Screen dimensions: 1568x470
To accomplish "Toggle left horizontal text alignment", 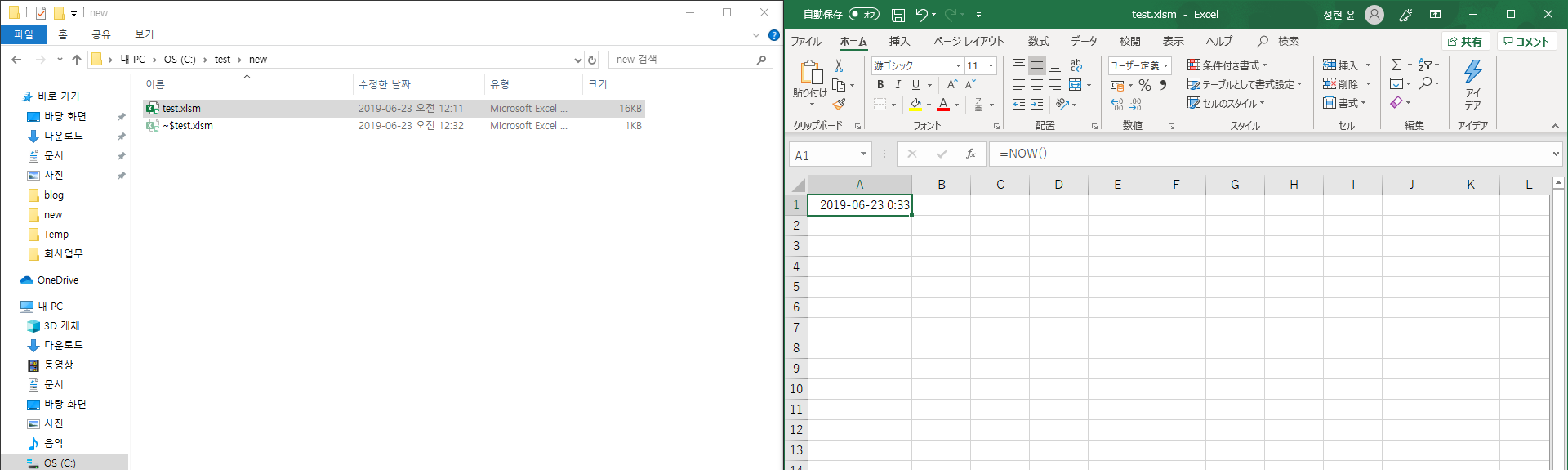I will [x=1019, y=85].
